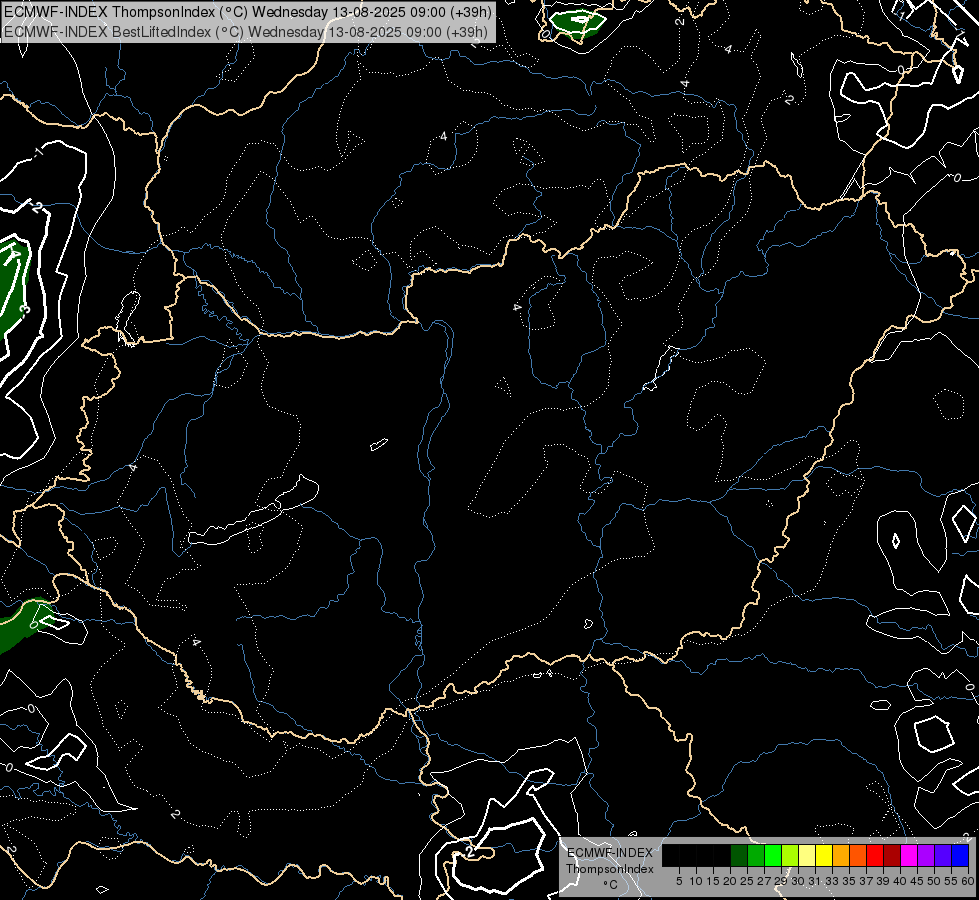This screenshot has width=979, height=900.
Task: Click legend tick value 45
Action: (917, 881)
